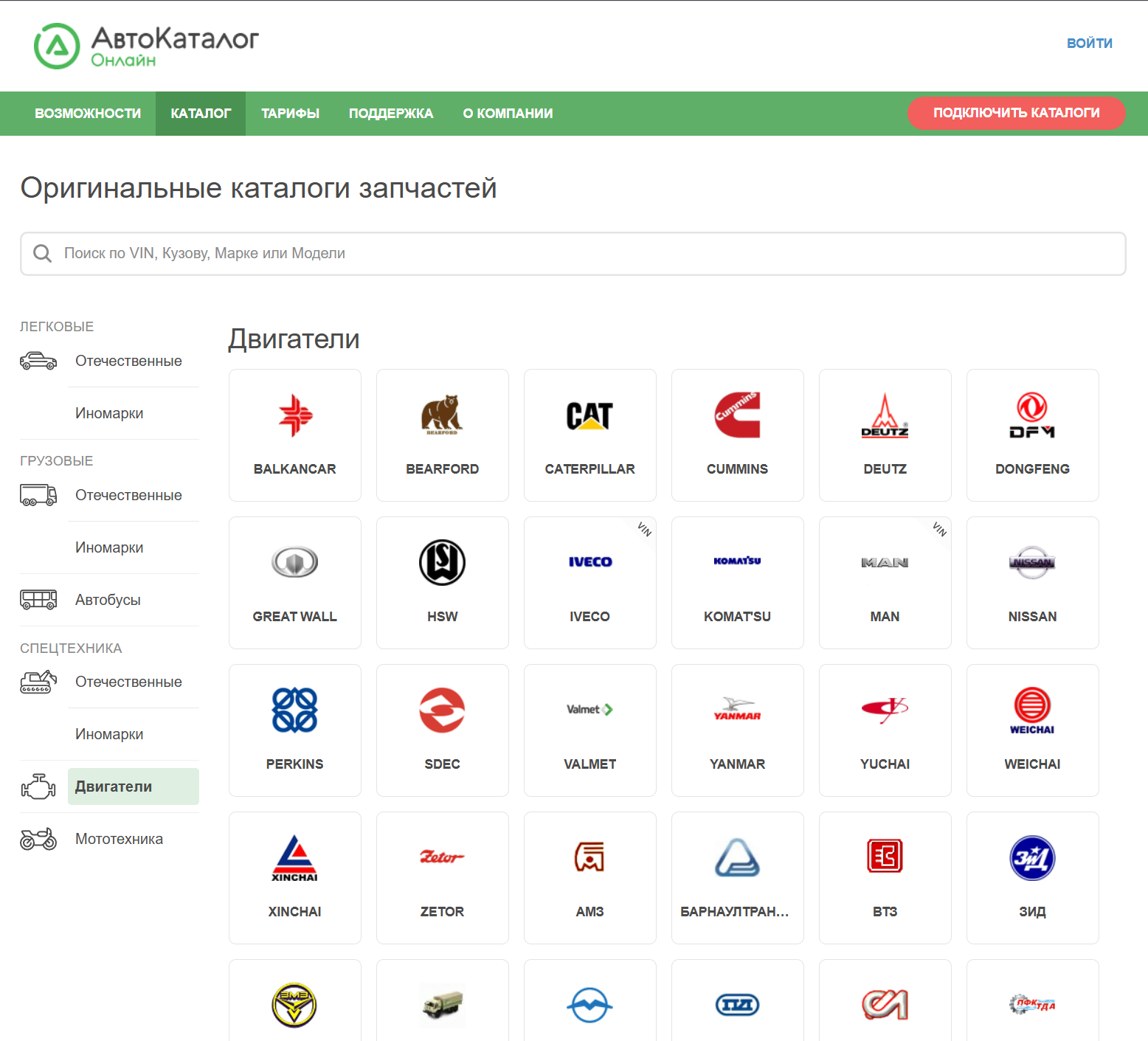This screenshot has width=1148, height=1041.
Task: Open the Valmet logo
Action: 589,710
